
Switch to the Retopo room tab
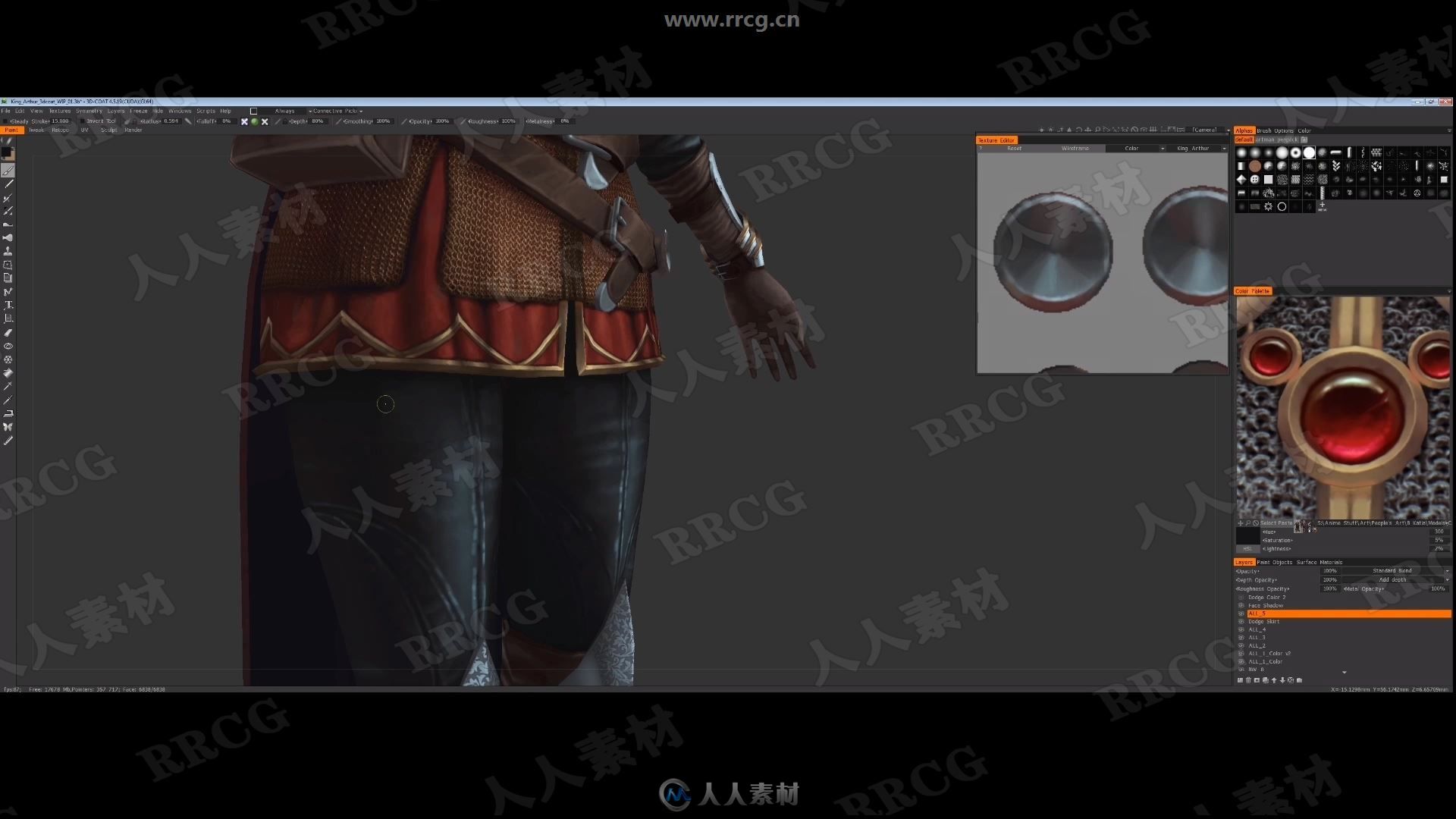[60, 130]
